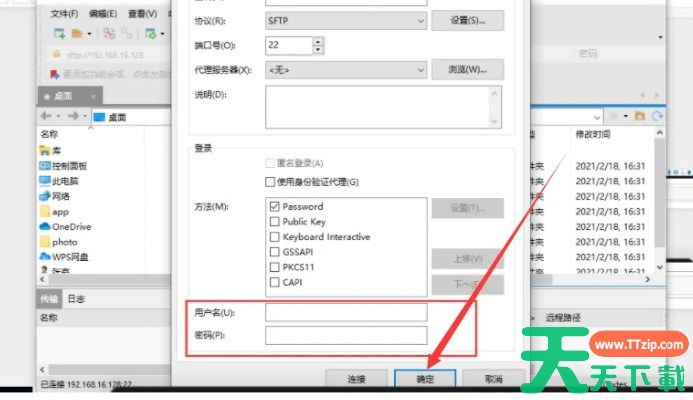Click the 确定 button
The width and height of the screenshot is (693, 400).
(425, 379)
